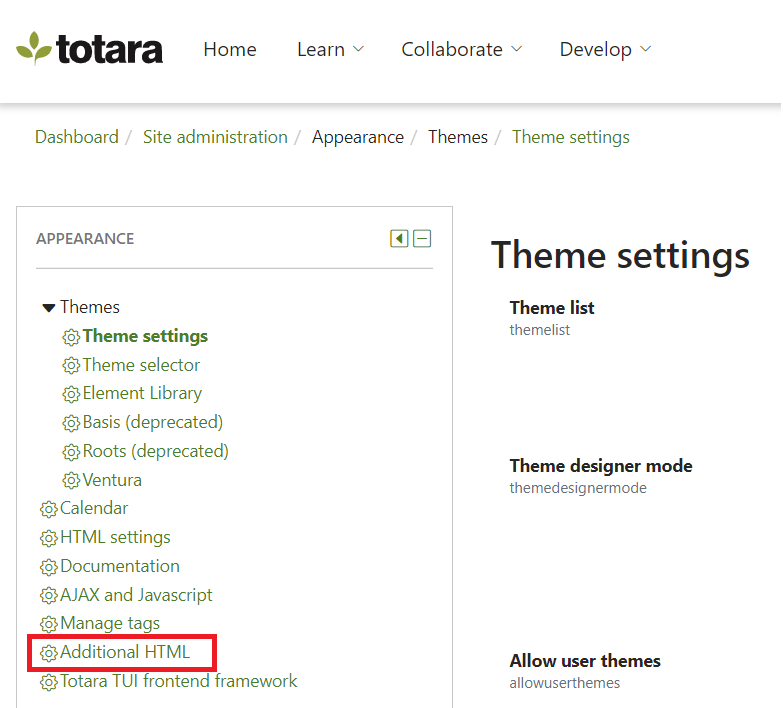This screenshot has height=708, width=783.
Task: Click gear icon beside Totara TUI frontend framework
Action: click(x=48, y=682)
